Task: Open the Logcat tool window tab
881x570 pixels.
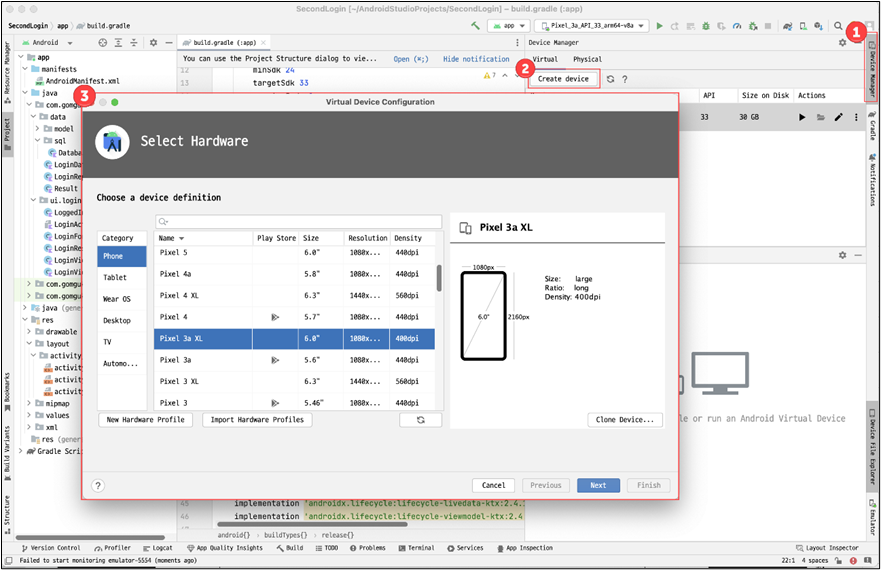Action: click(158, 548)
